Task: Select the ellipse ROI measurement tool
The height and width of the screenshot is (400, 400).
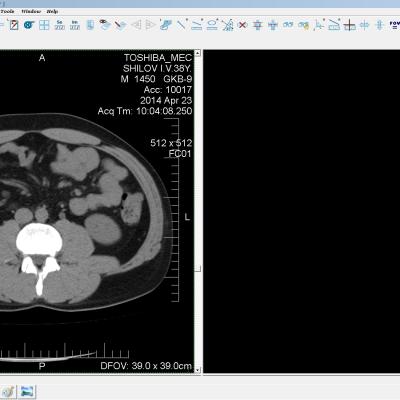Action: tap(212, 25)
